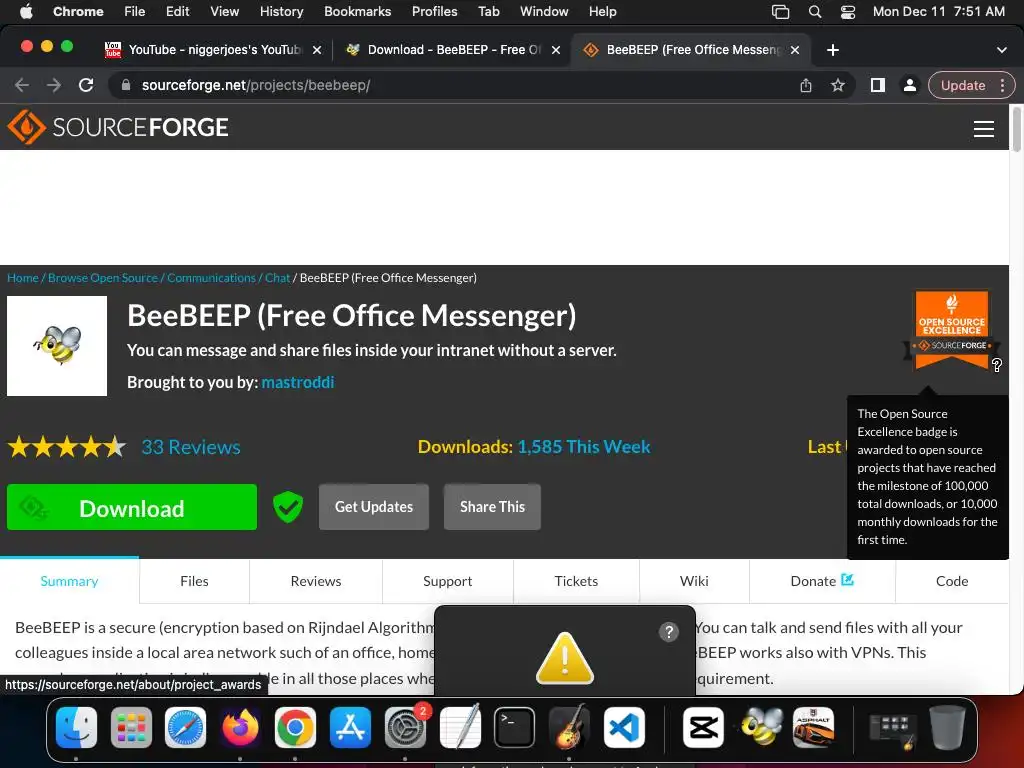Open Launchpad from the dock

pos(131,728)
